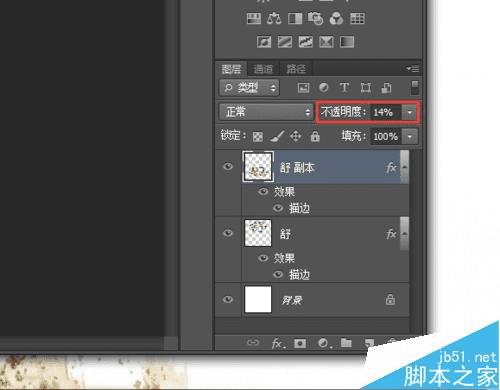Link layers using the chain icon
This screenshot has width=500, height=390.
(x=253, y=343)
